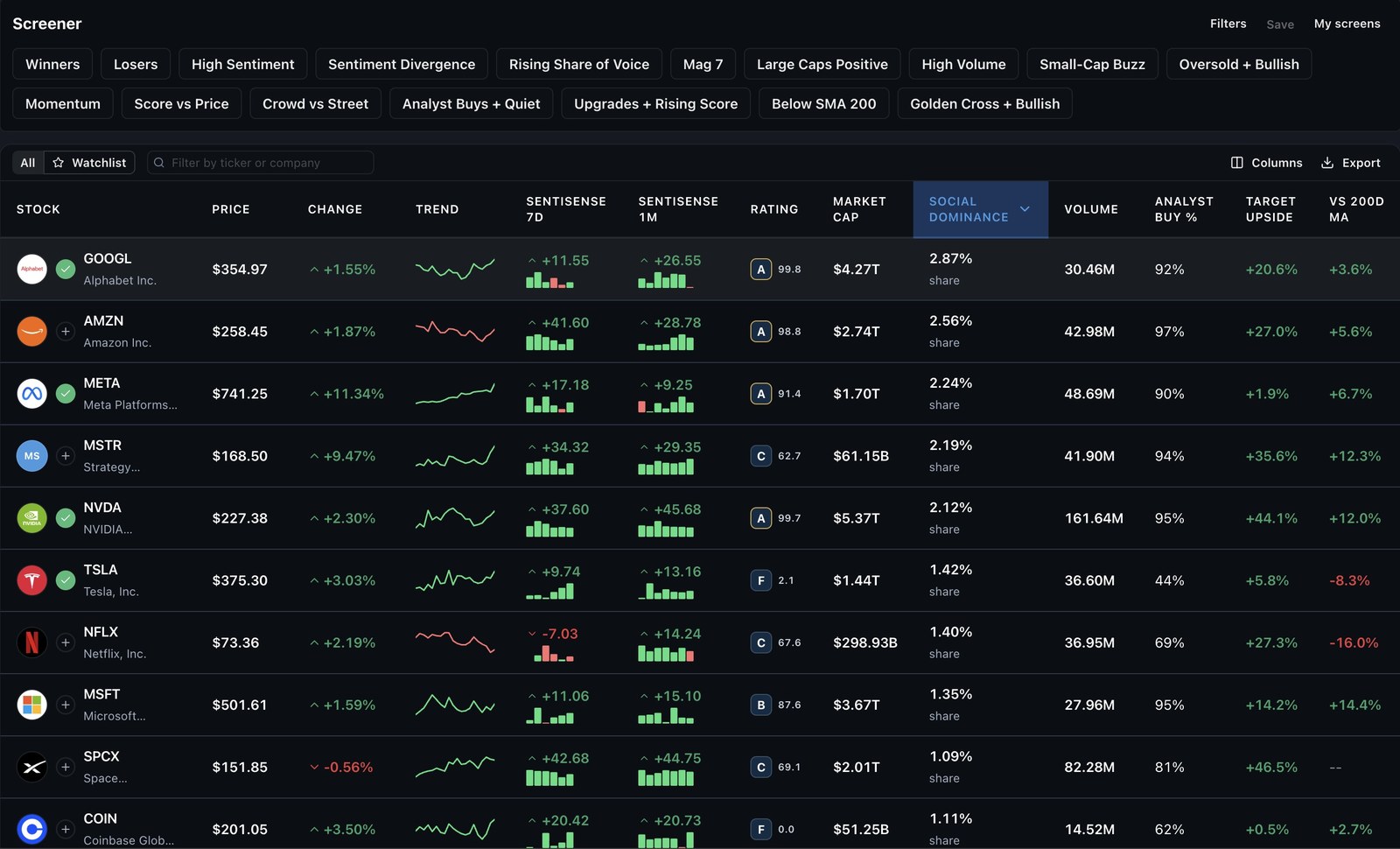Click the GOOGL trend sparkline chart
1400x849 pixels.
[455, 269]
